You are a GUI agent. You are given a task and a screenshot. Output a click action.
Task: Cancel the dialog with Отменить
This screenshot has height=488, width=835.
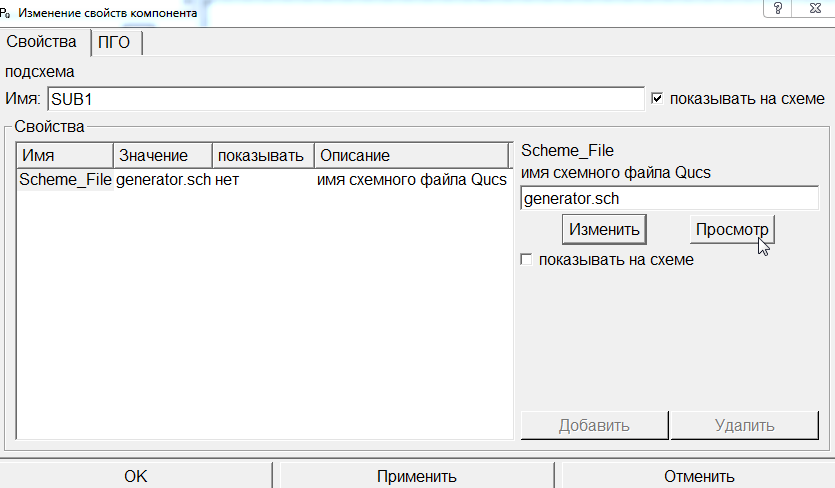(699, 476)
